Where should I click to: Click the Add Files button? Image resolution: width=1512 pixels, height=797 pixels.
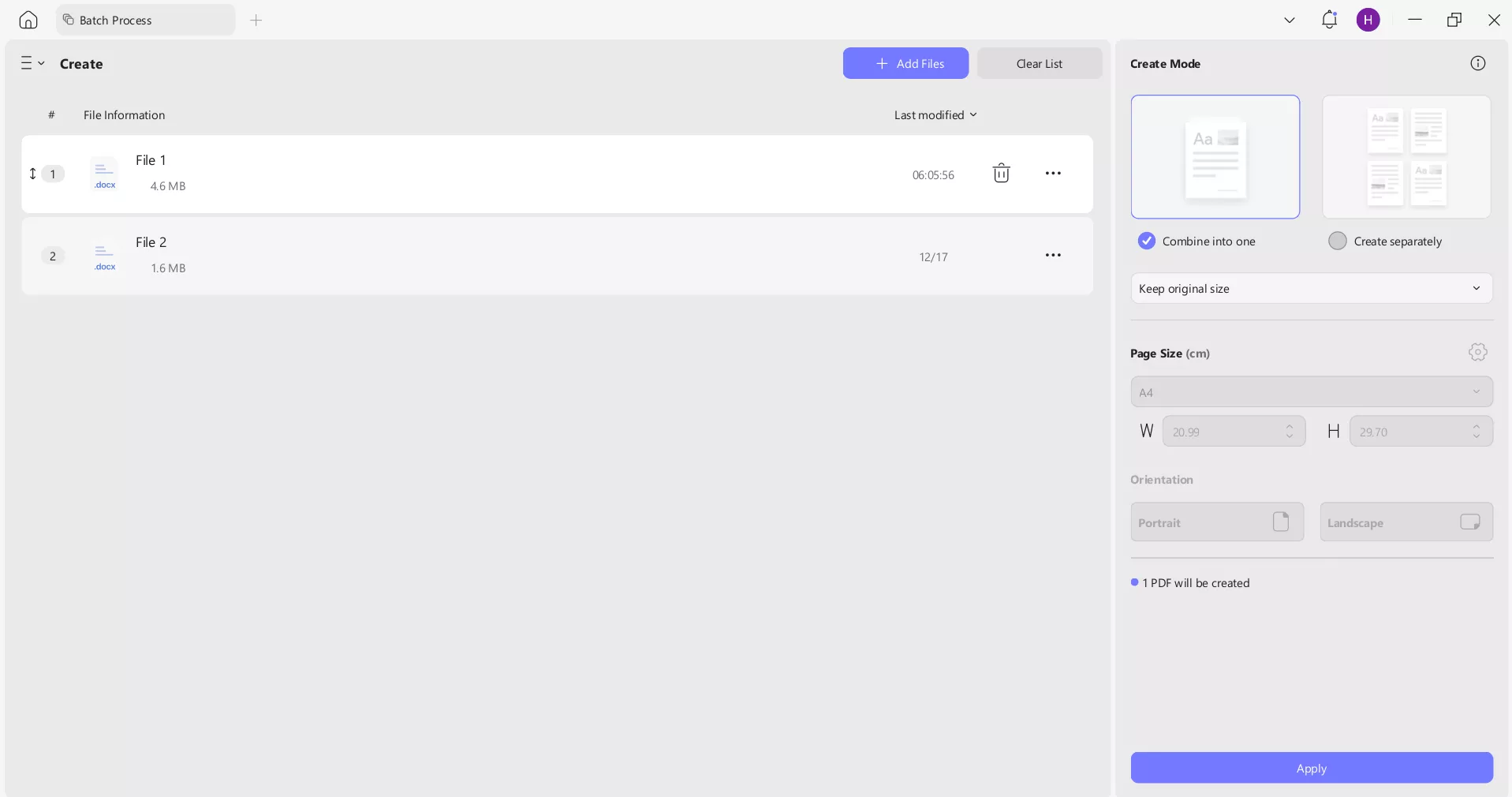click(x=905, y=63)
